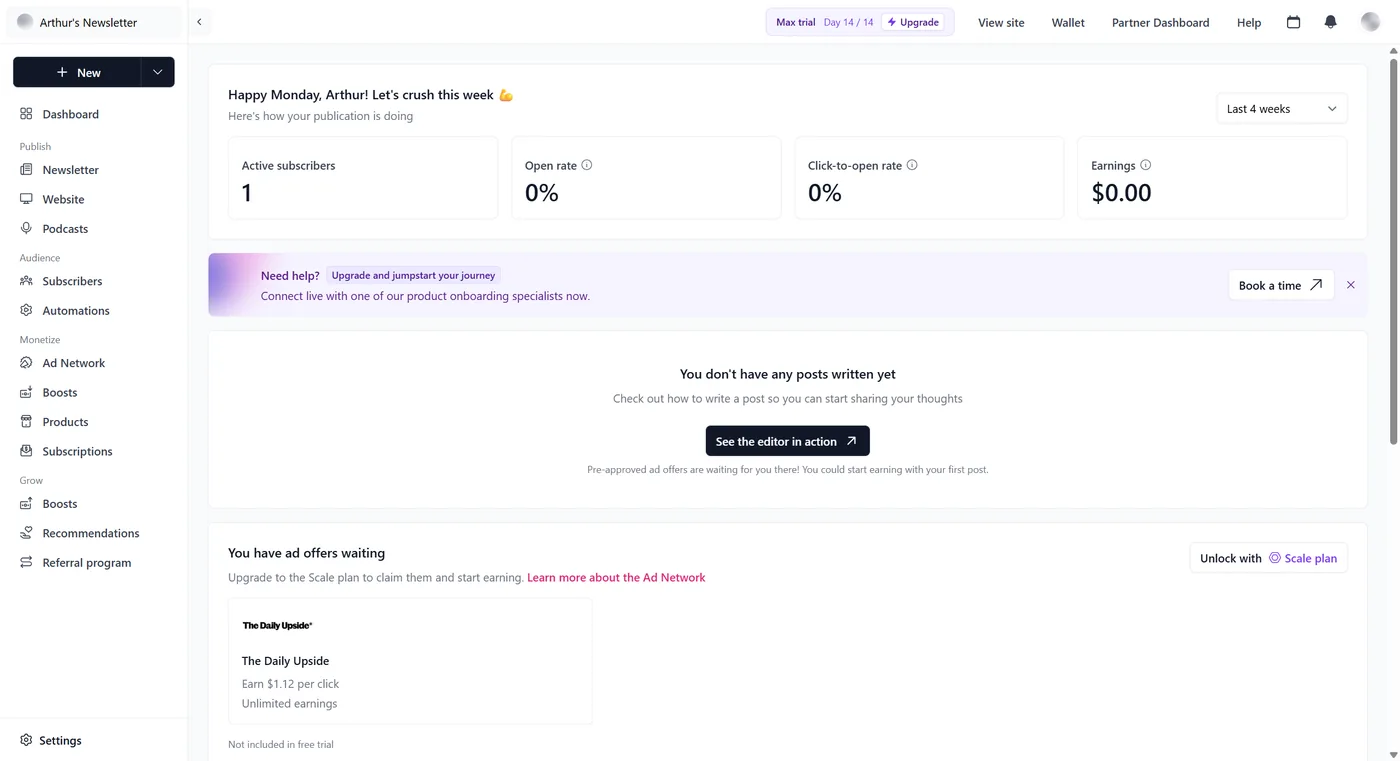Click the Open rate info icon
The width and height of the screenshot is (1400, 761).
point(587,165)
